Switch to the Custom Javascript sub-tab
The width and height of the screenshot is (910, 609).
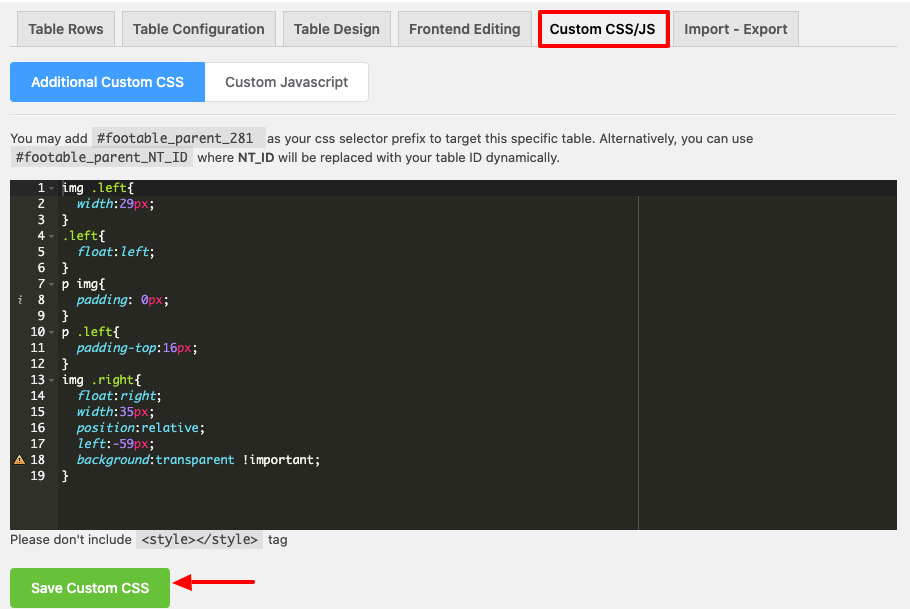[287, 82]
